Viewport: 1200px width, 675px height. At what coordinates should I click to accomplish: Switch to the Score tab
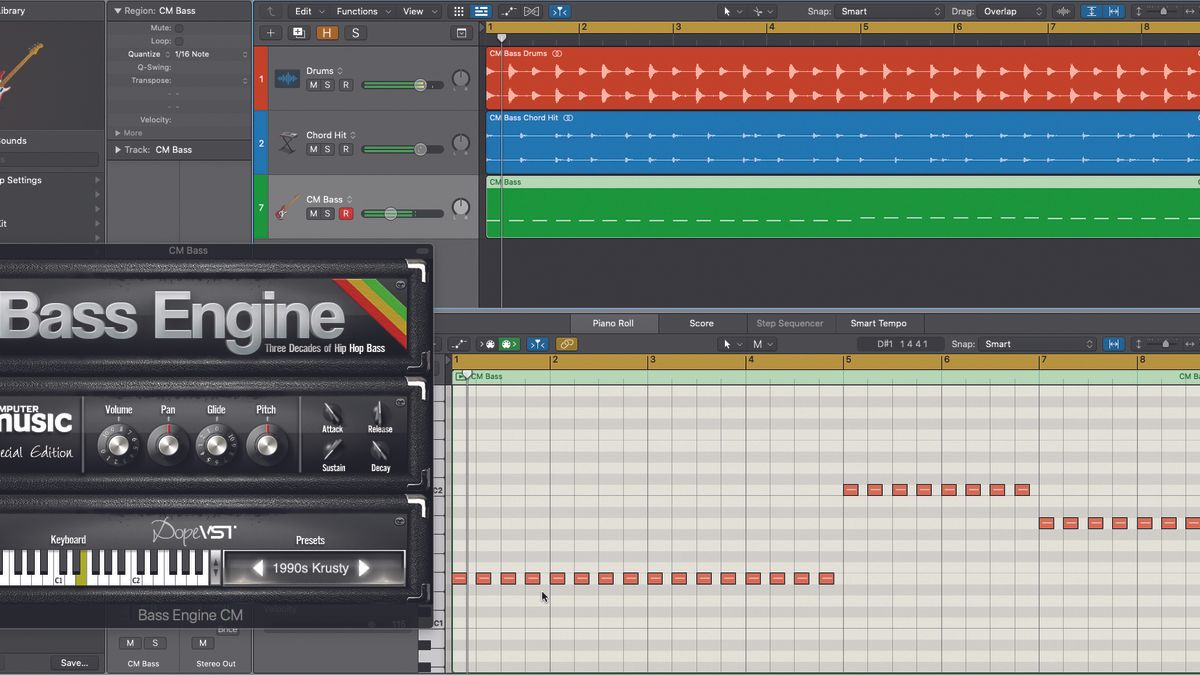[x=703, y=323]
